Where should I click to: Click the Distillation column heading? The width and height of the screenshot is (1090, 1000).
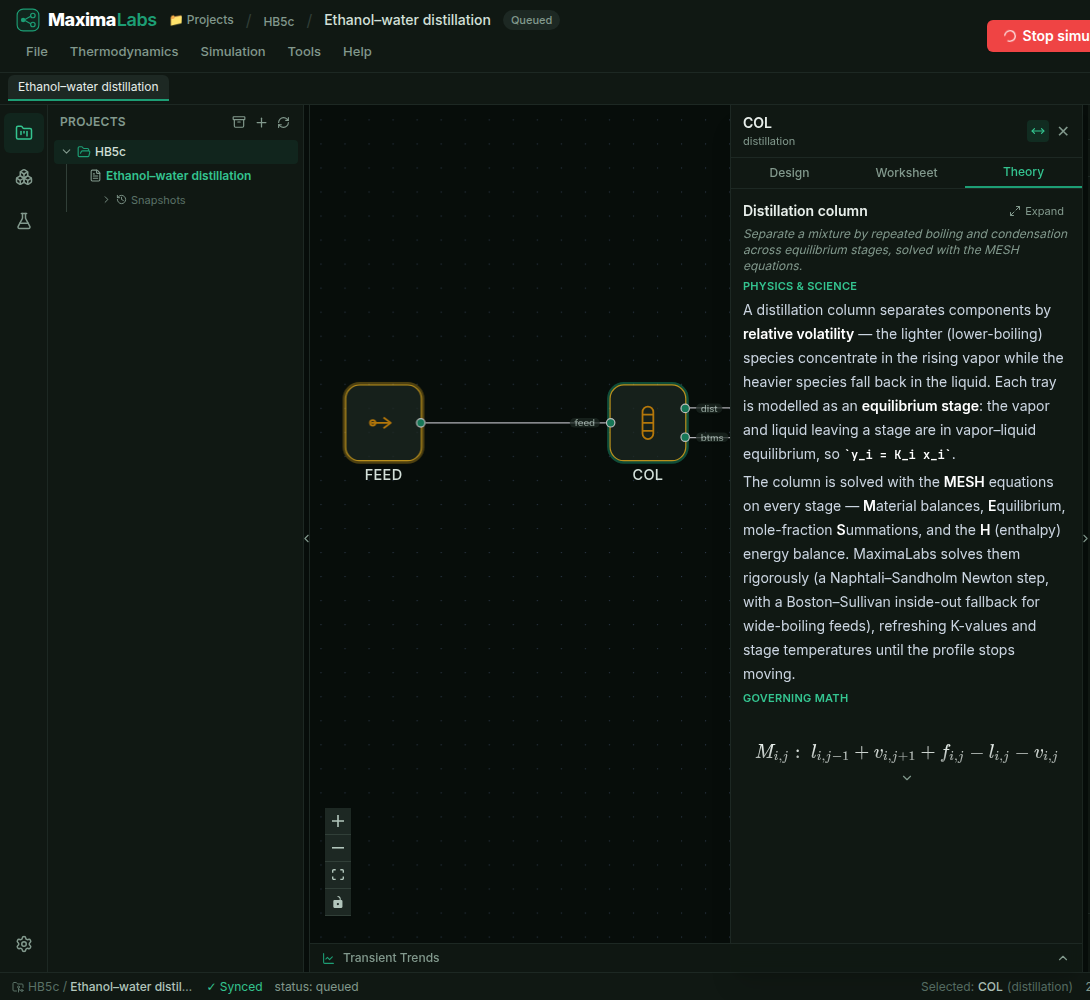click(805, 211)
